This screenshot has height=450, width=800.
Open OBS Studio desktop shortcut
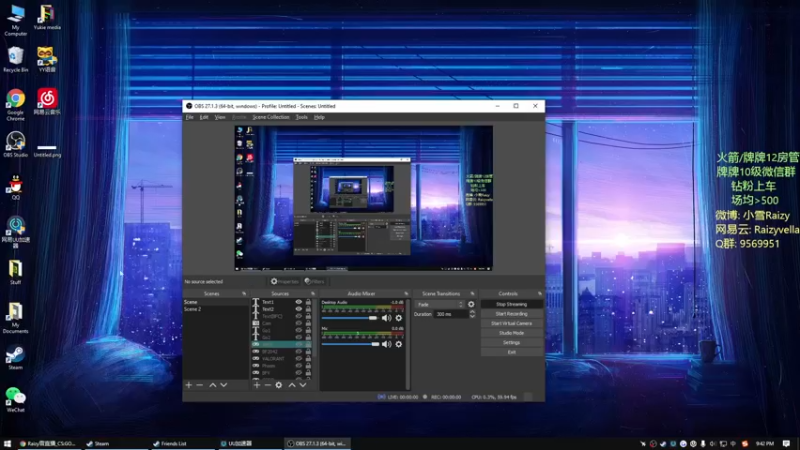(x=15, y=144)
